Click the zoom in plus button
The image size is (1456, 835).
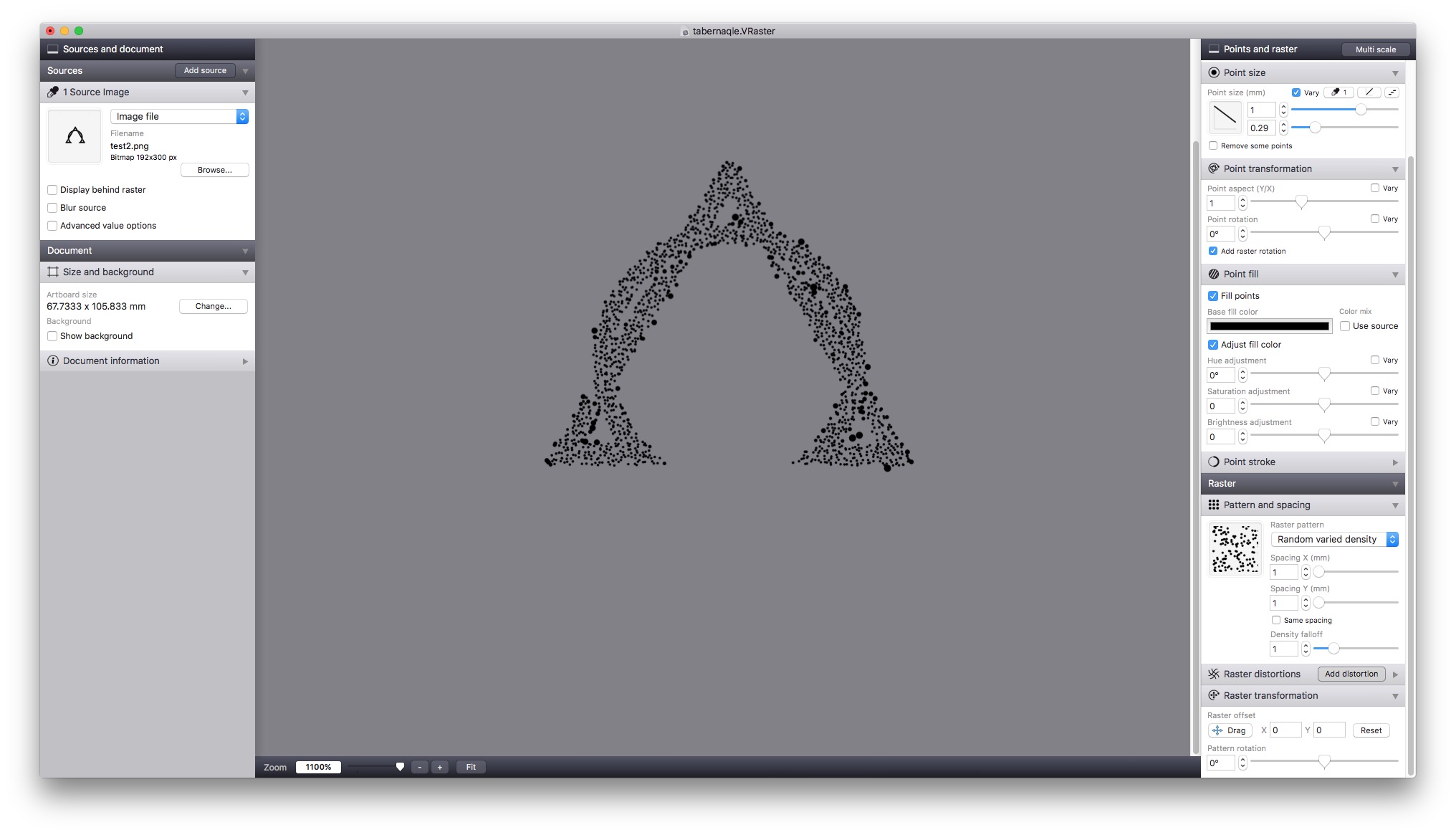click(x=440, y=767)
